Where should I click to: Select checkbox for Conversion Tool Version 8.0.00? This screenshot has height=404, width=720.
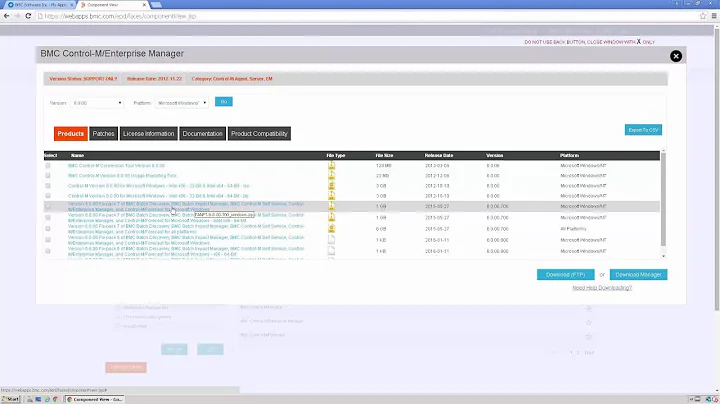coord(48,165)
